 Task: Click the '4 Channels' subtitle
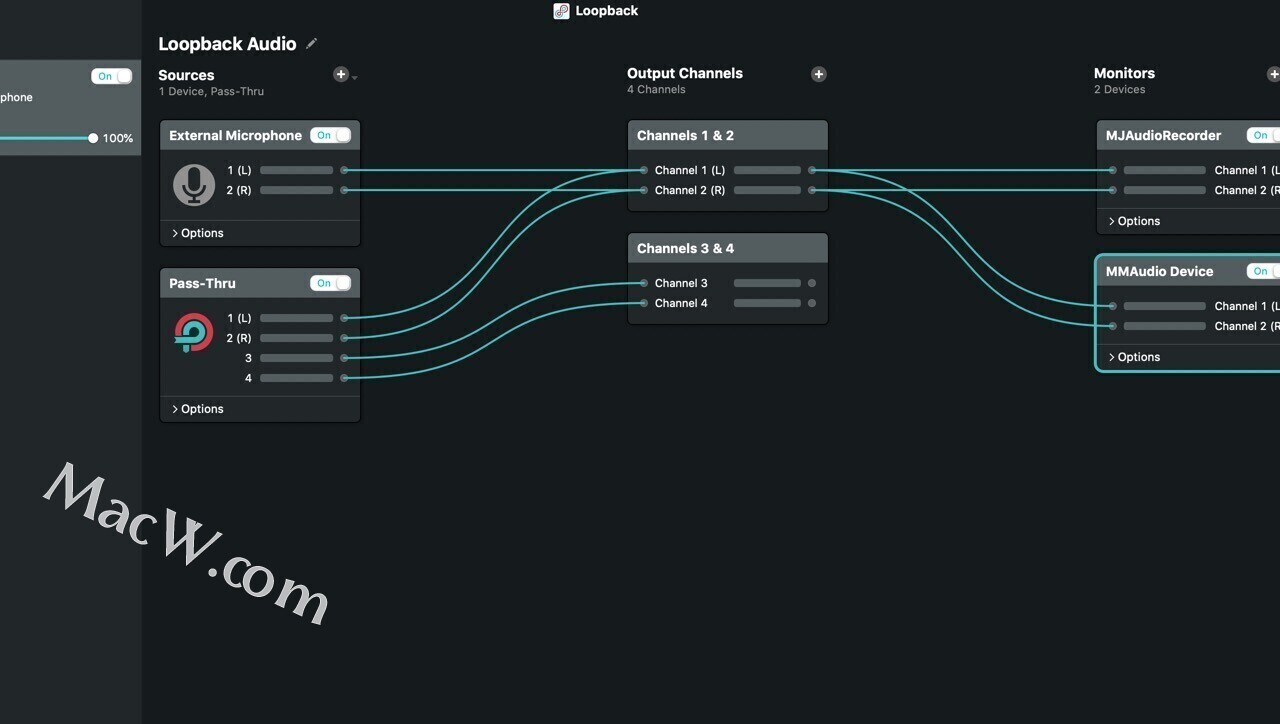656,89
